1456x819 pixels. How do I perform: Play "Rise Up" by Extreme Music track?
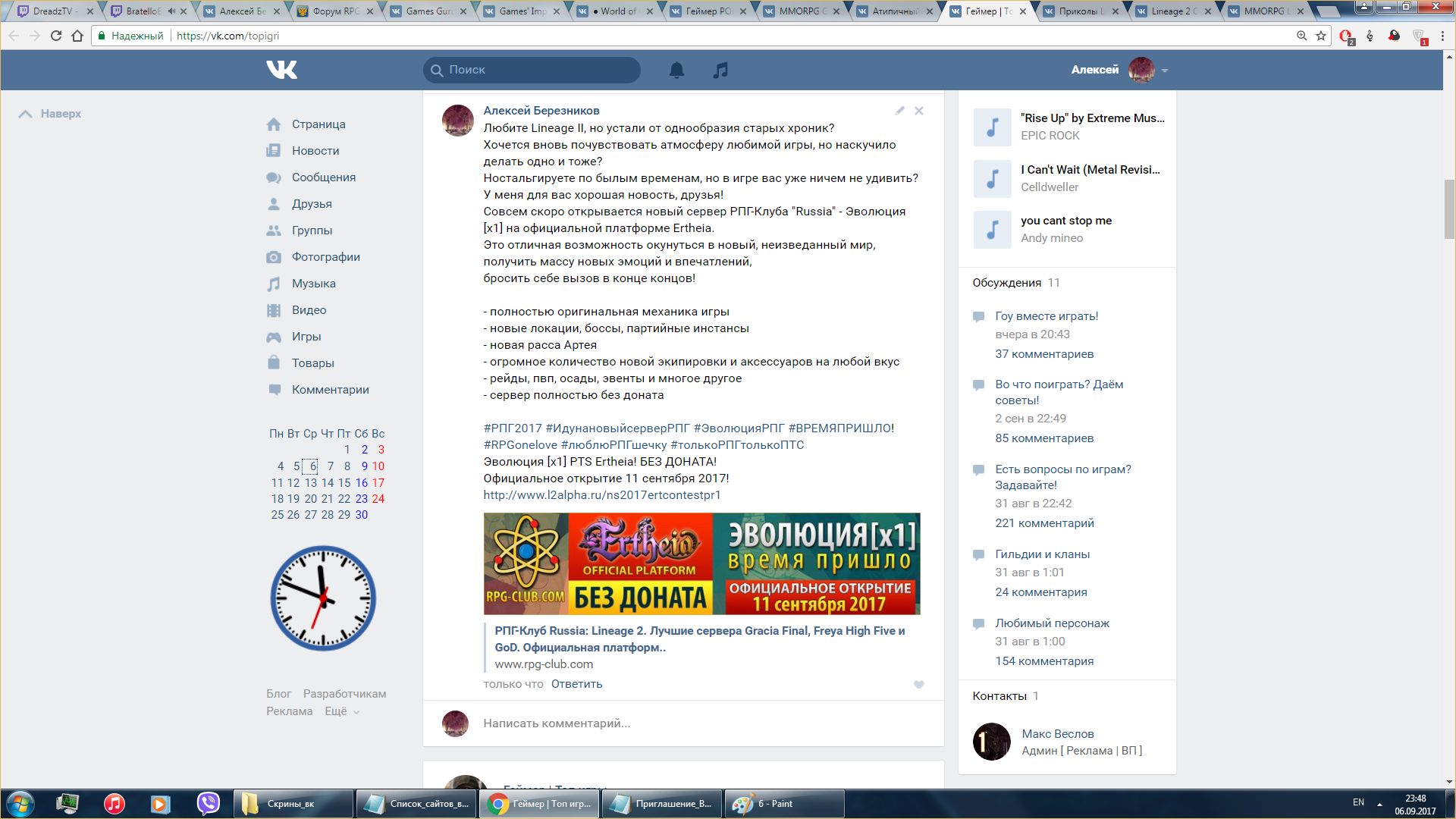(992, 127)
